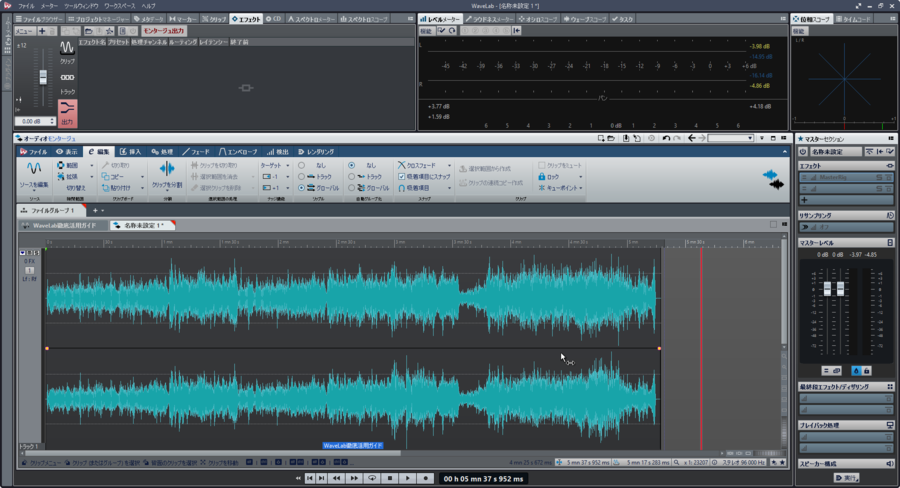The width and height of the screenshot is (900, 488).
Task: Click the トラック chain icon in effect panel
Action: (x=67, y=78)
